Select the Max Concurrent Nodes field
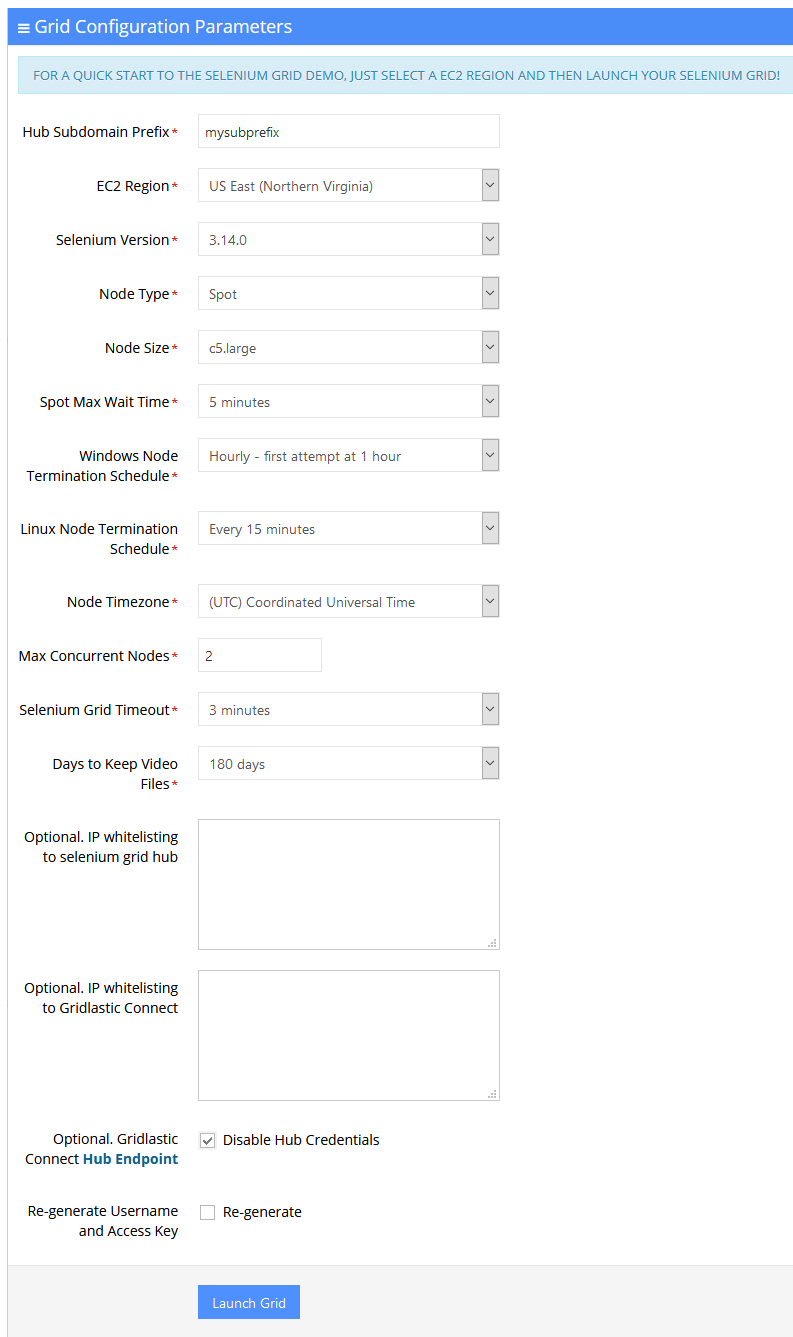 point(260,655)
